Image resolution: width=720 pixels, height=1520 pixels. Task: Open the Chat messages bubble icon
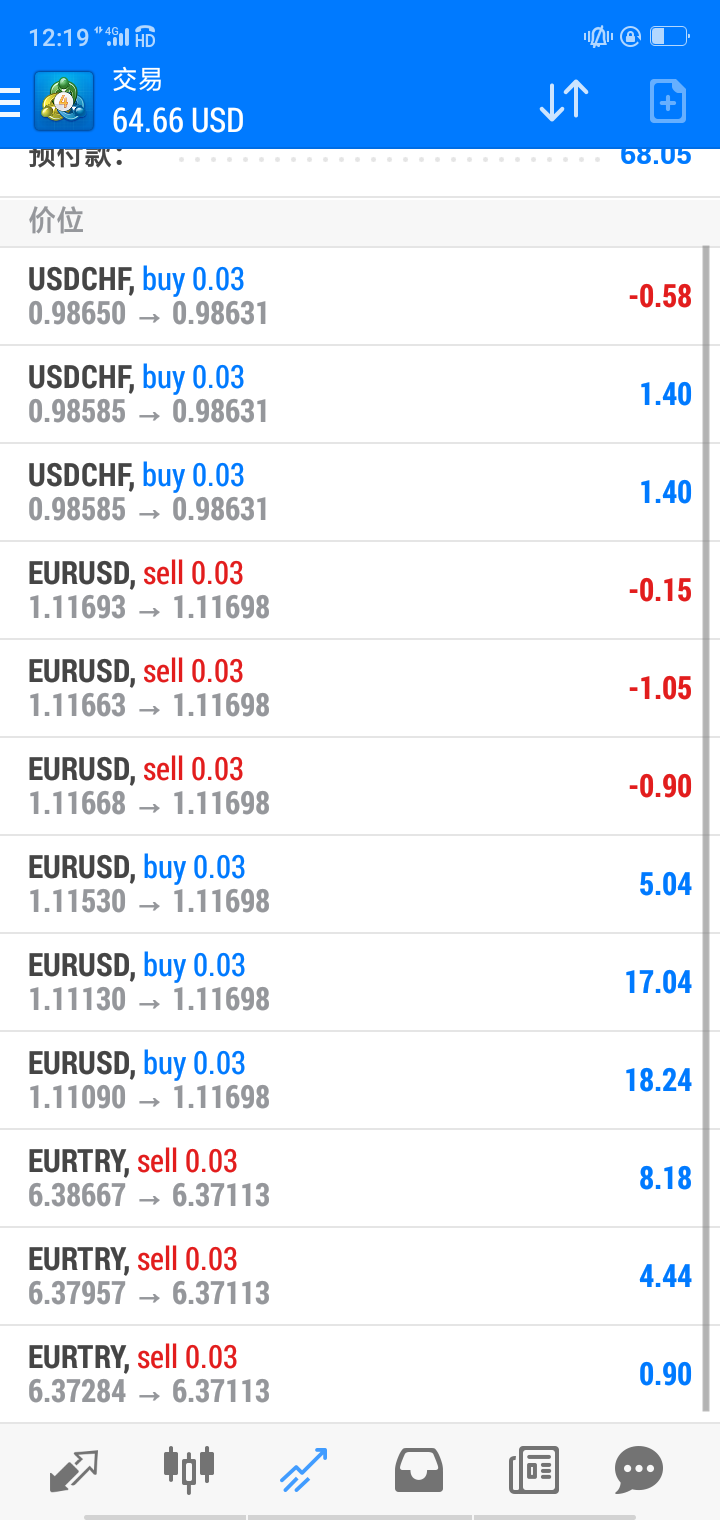639,1469
